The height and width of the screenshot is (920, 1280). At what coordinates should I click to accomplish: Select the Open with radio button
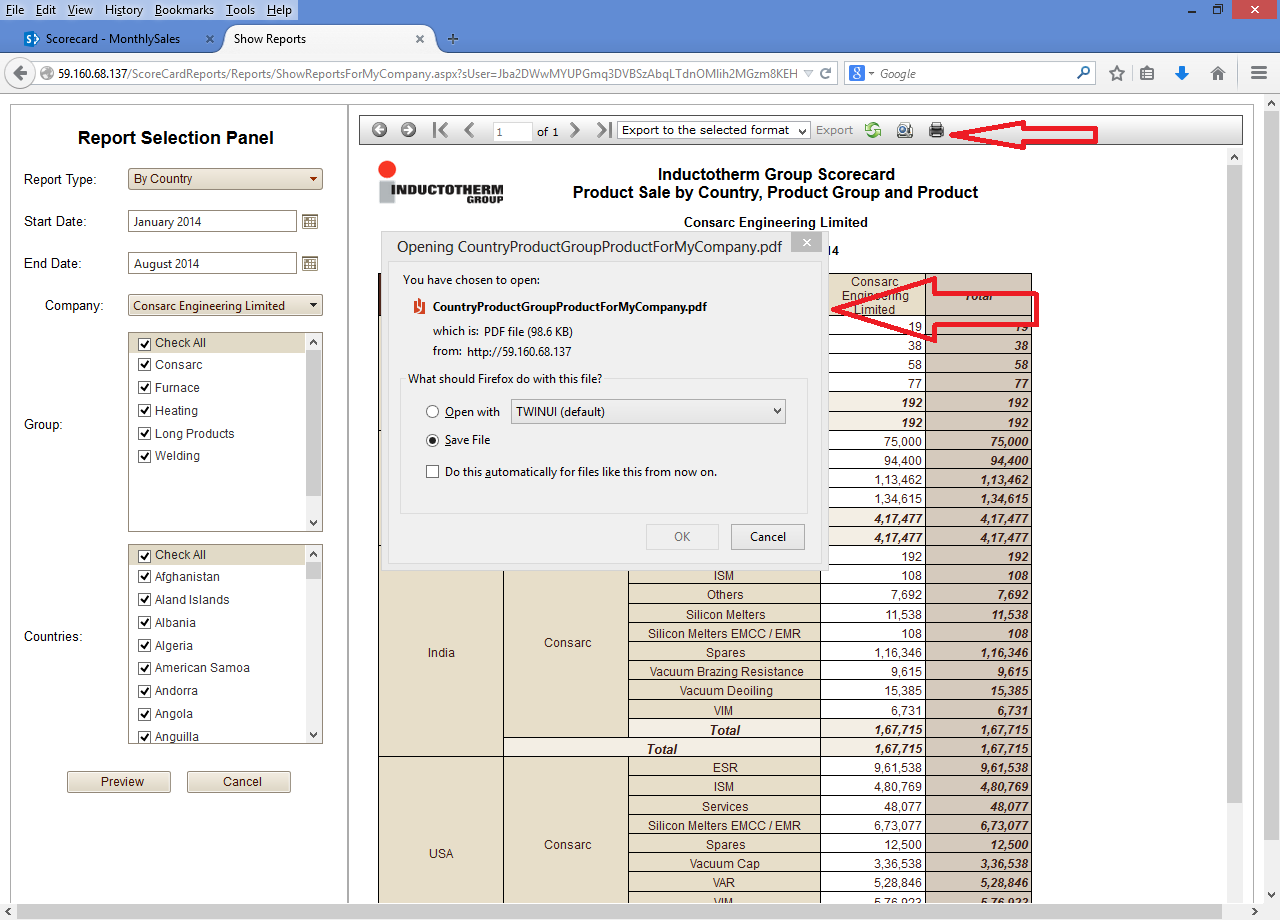point(432,412)
